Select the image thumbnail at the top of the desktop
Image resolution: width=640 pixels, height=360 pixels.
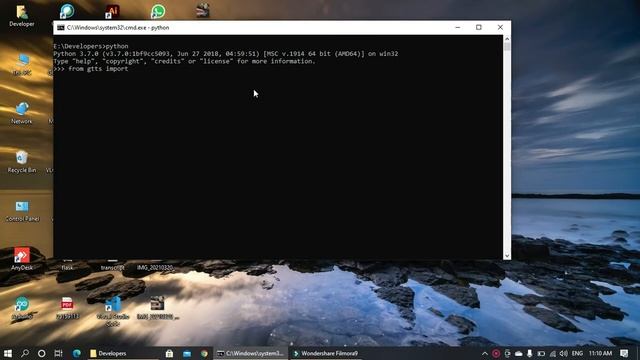click(x=202, y=11)
